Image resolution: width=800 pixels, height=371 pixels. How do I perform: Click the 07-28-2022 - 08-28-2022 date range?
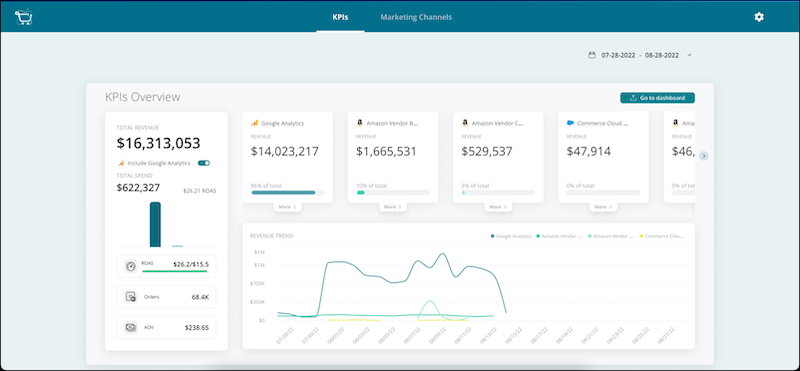pos(640,55)
